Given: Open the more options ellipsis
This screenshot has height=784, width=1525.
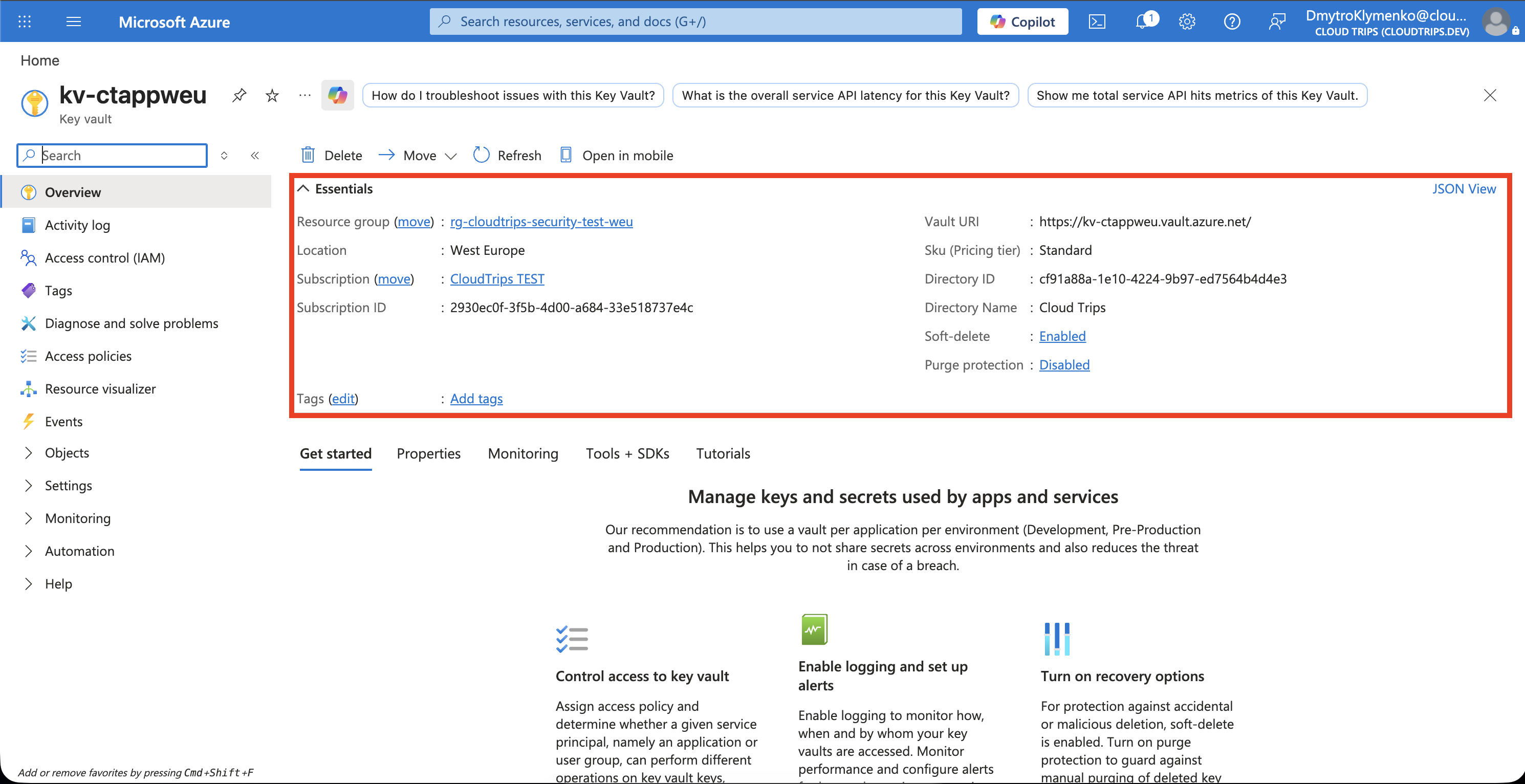Looking at the screenshot, I should click(305, 95).
